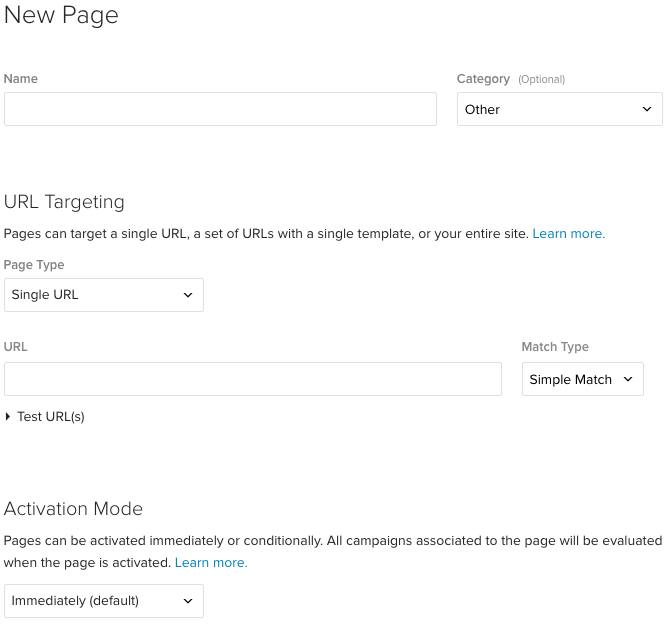This screenshot has height=624, width=668.
Task: Focus the URL input field
Action: (x=252, y=379)
